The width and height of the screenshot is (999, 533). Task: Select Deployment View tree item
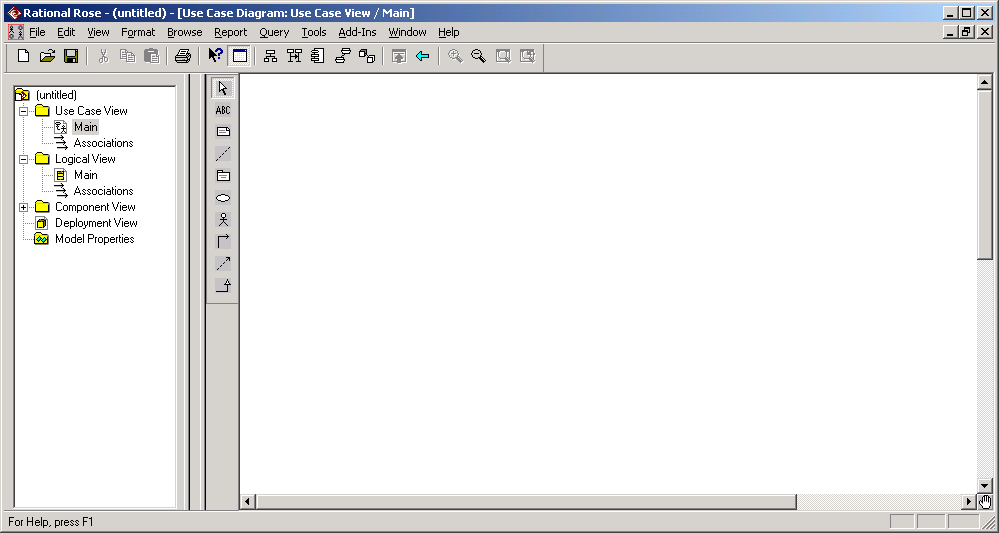(96, 223)
